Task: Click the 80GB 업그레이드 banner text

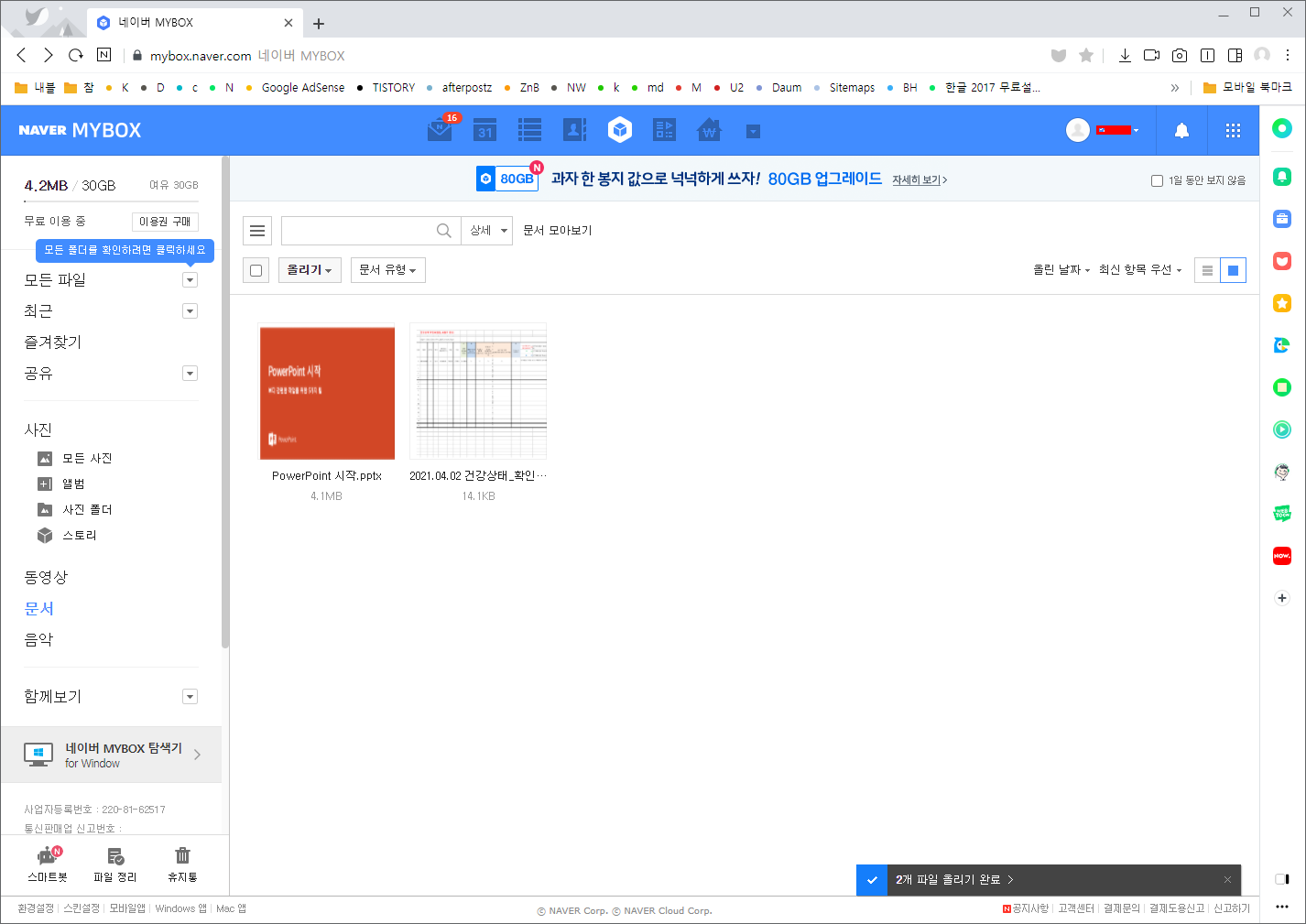Action: [x=824, y=179]
